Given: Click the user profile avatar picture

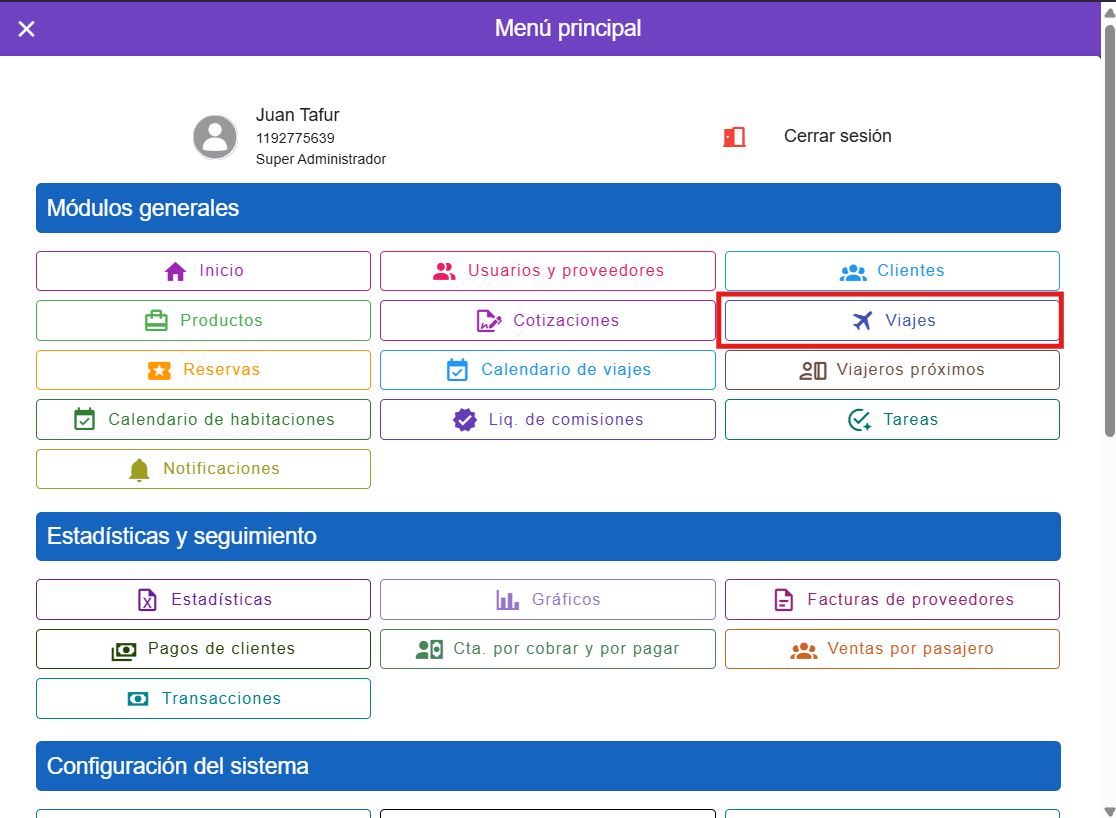Looking at the screenshot, I should click(x=215, y=137).
